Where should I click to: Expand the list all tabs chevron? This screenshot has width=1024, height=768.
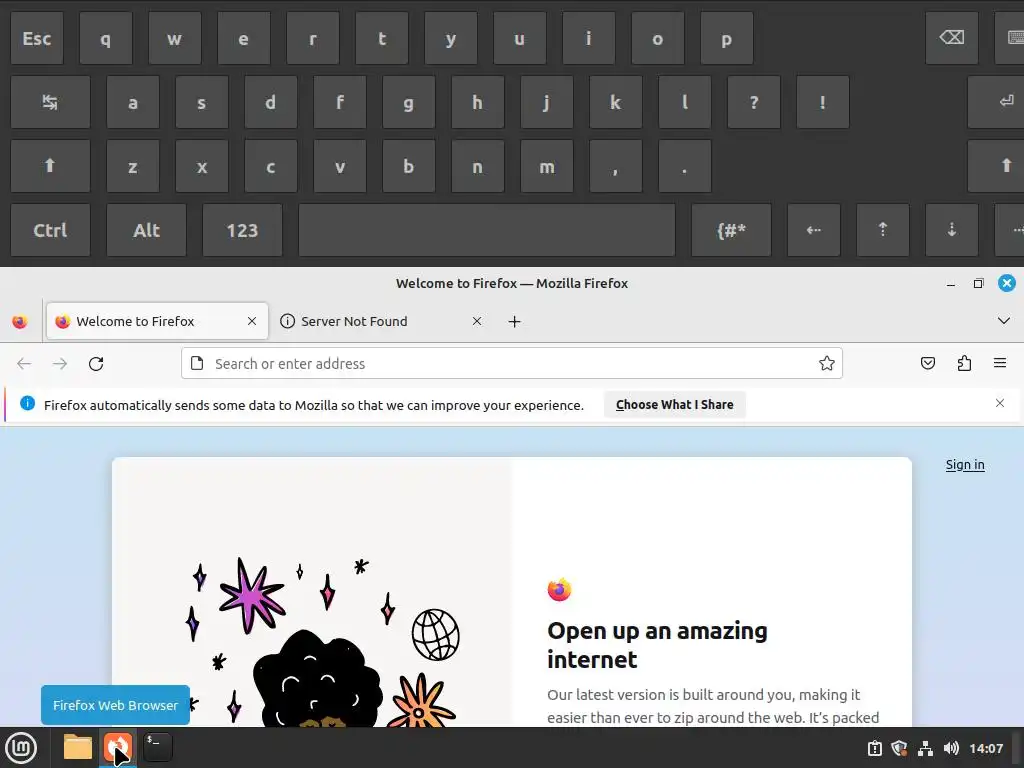click(1004, 321)
